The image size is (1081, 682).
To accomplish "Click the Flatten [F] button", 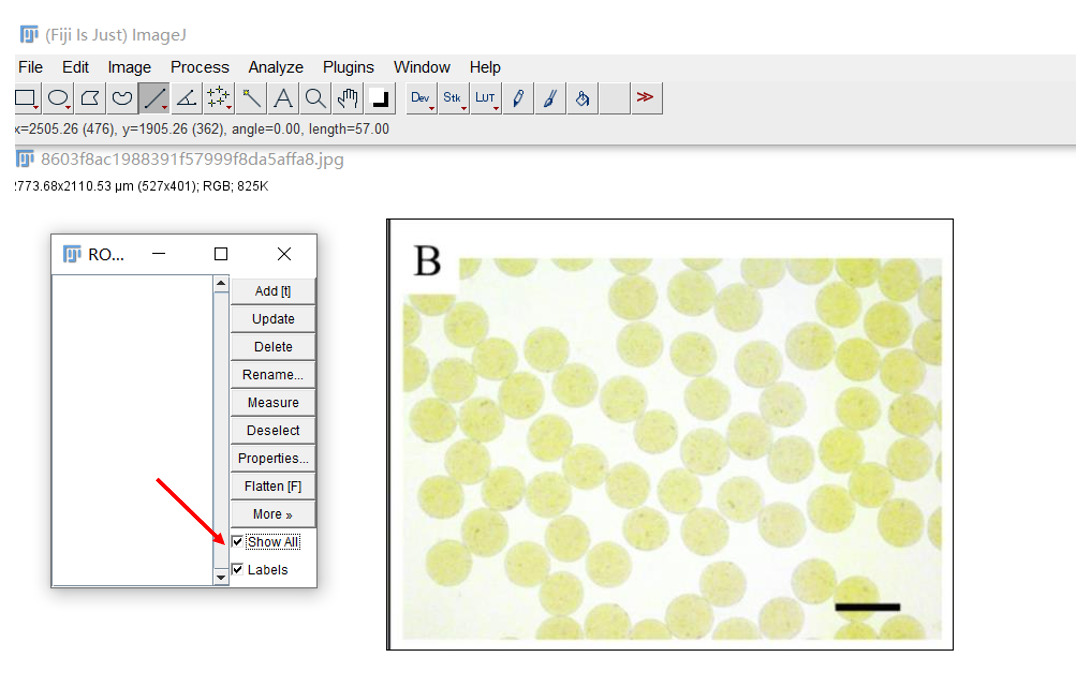I will click(273, 486).
